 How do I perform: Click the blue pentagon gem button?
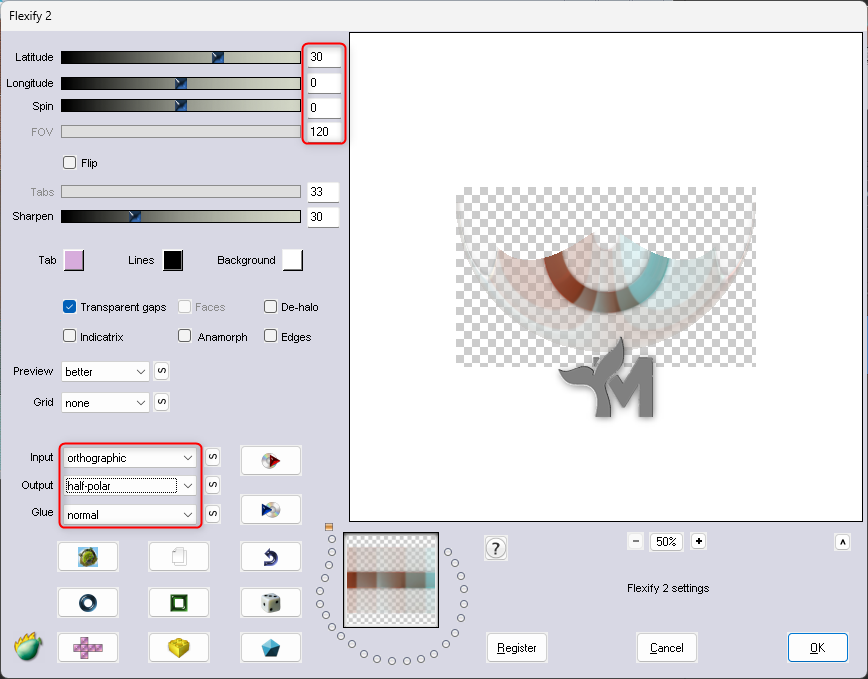click(x=270, y=648)
